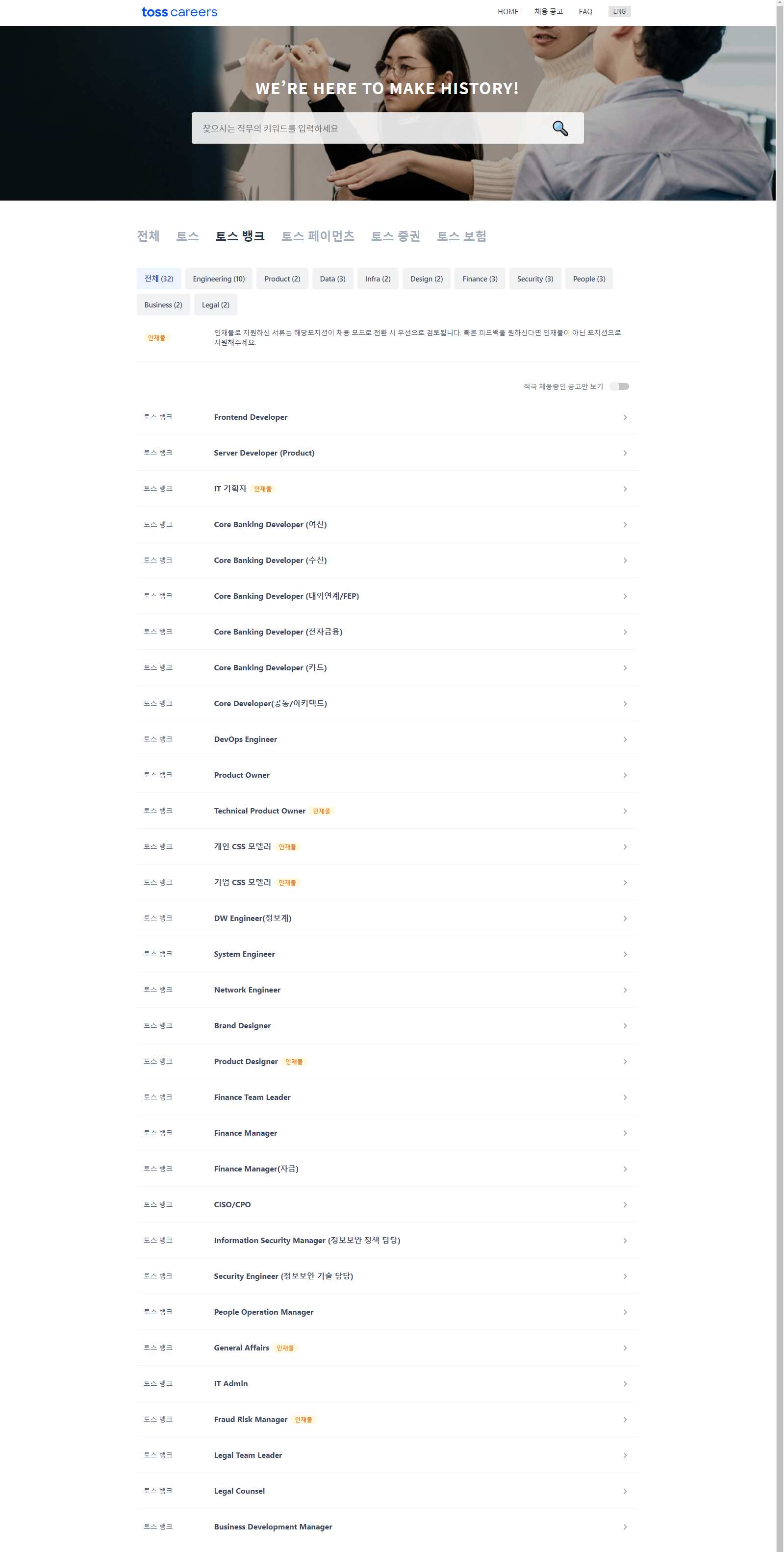Viewport: 784px width, 1552px height.
Task: Expand the Finance Team Leader listing
Action: point(387,1097)
